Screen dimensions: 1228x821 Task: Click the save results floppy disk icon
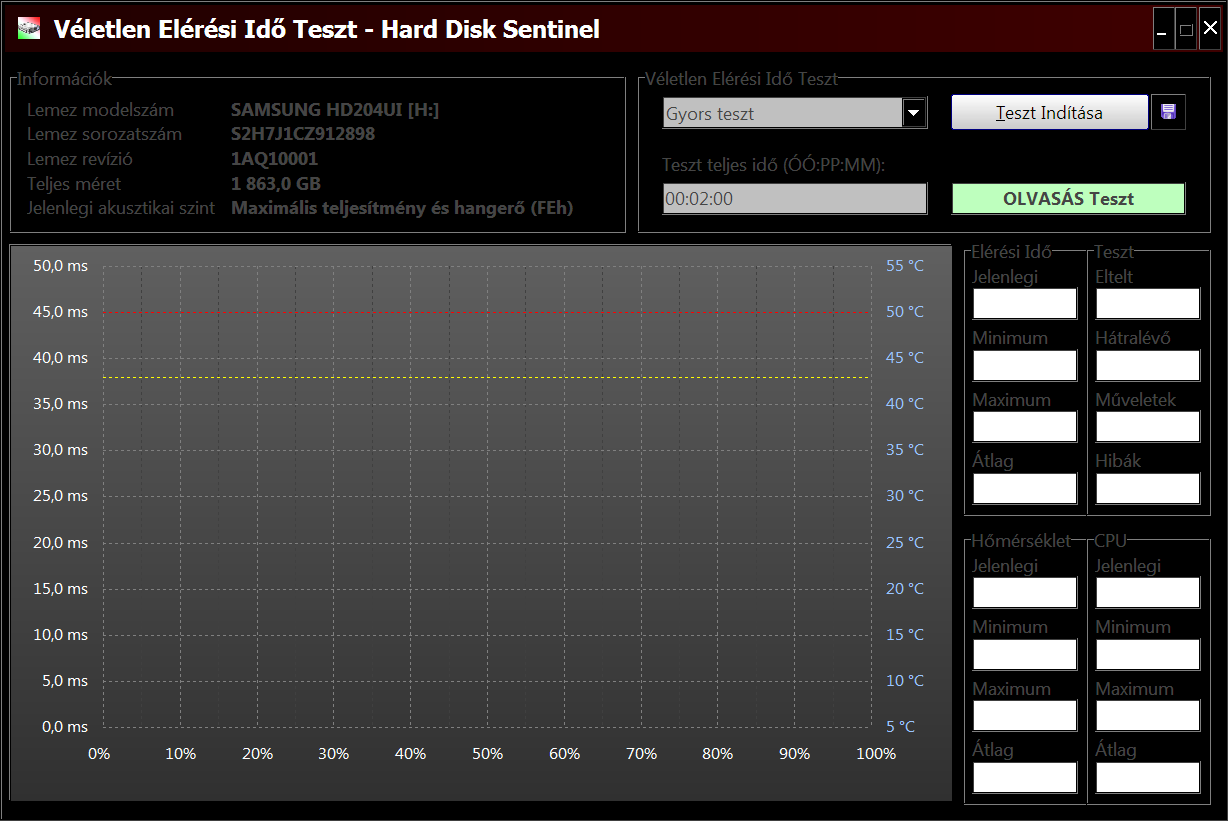point(1168,112)
